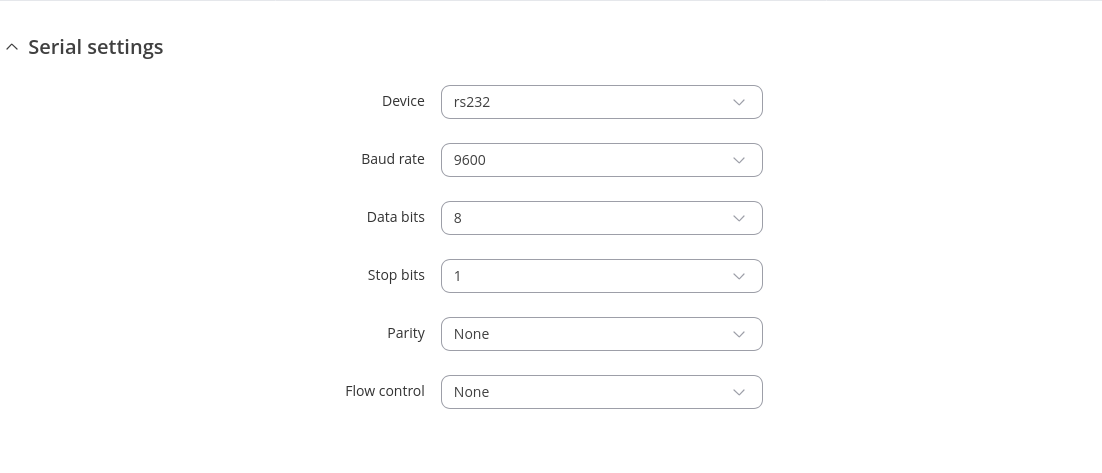Click the Data bits field label
Viewport: 1102px width, 473px height.
pos(396,217)
